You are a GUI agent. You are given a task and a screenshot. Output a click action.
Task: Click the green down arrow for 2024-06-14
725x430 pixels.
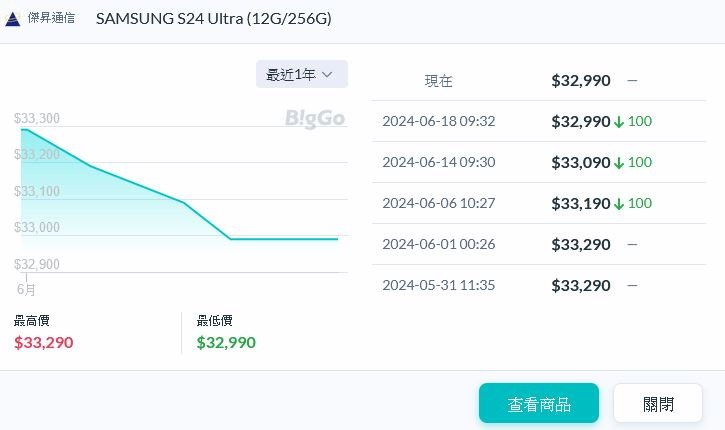[619, 163]
